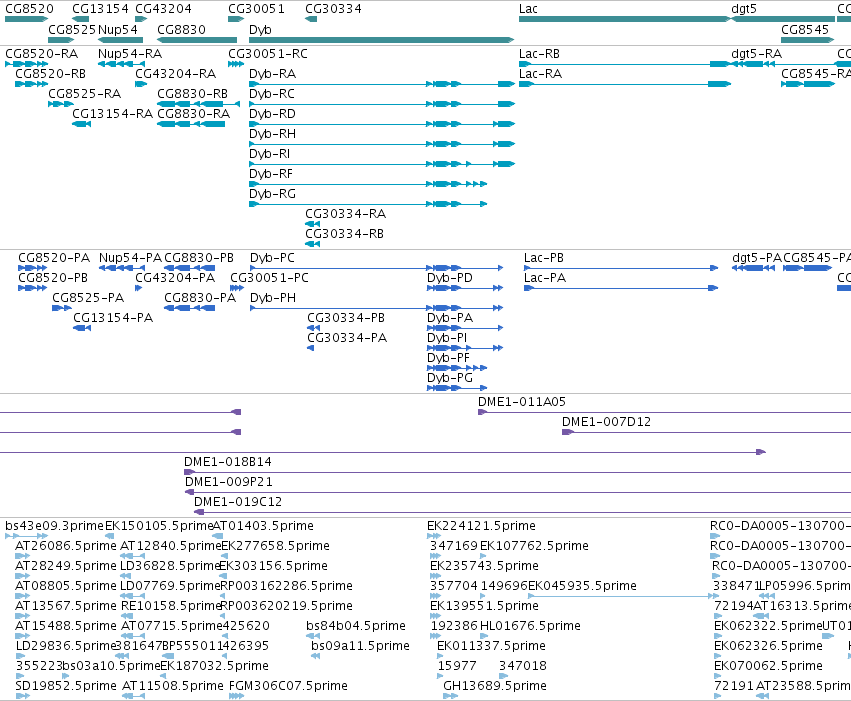Select protein CG13154-PA
Viewport: 851px width, 701px height.
pyautogui.click(x=113, y=318)
